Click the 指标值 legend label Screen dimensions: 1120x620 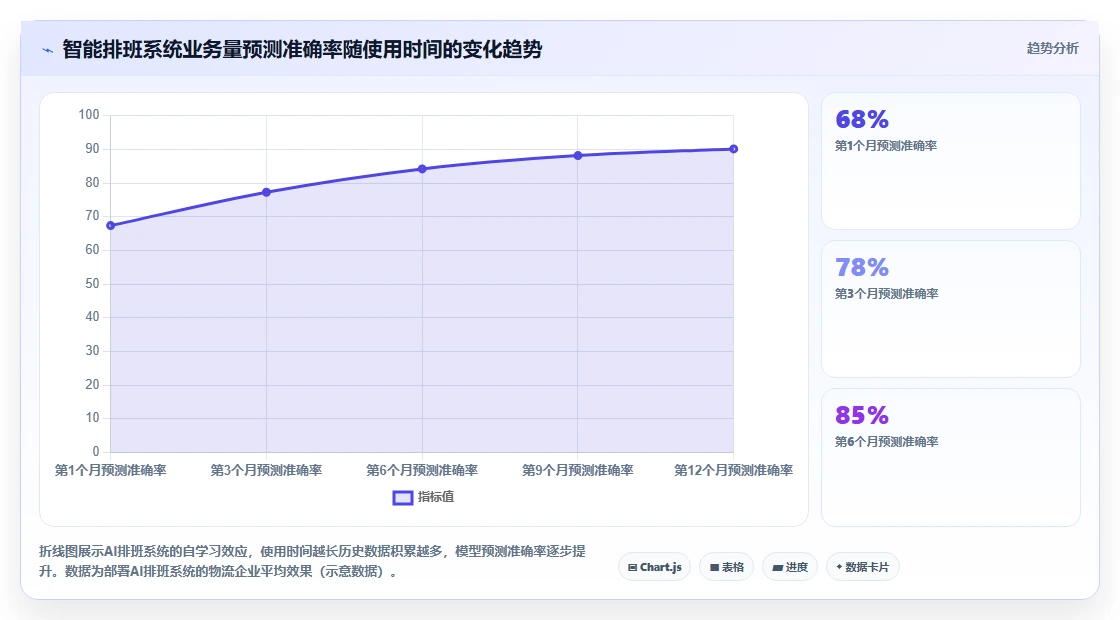[436, 497]
